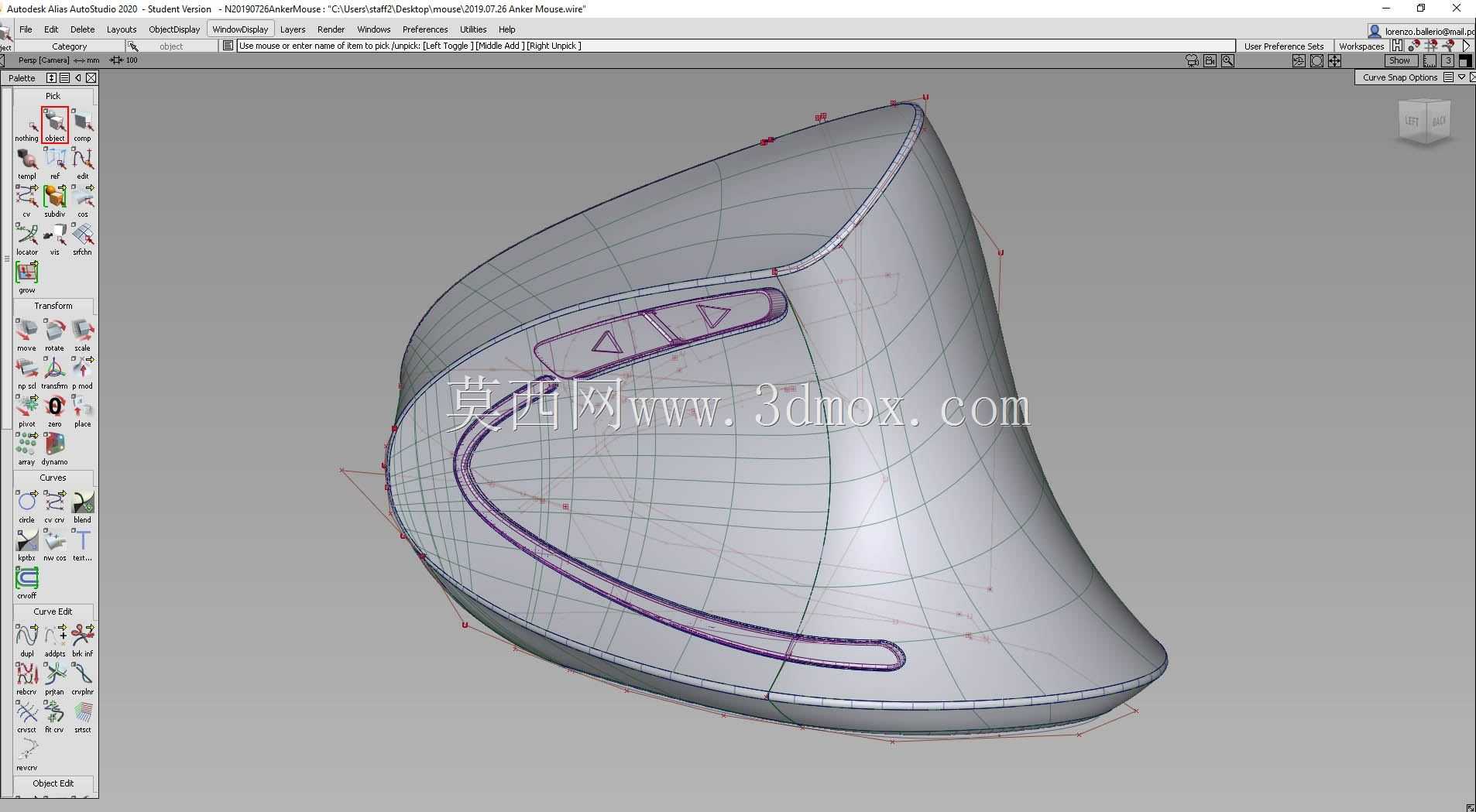Select the Text curve tool
This screenshot has width=1476, height=812.
pyautogui.click(x=82, y=545)
